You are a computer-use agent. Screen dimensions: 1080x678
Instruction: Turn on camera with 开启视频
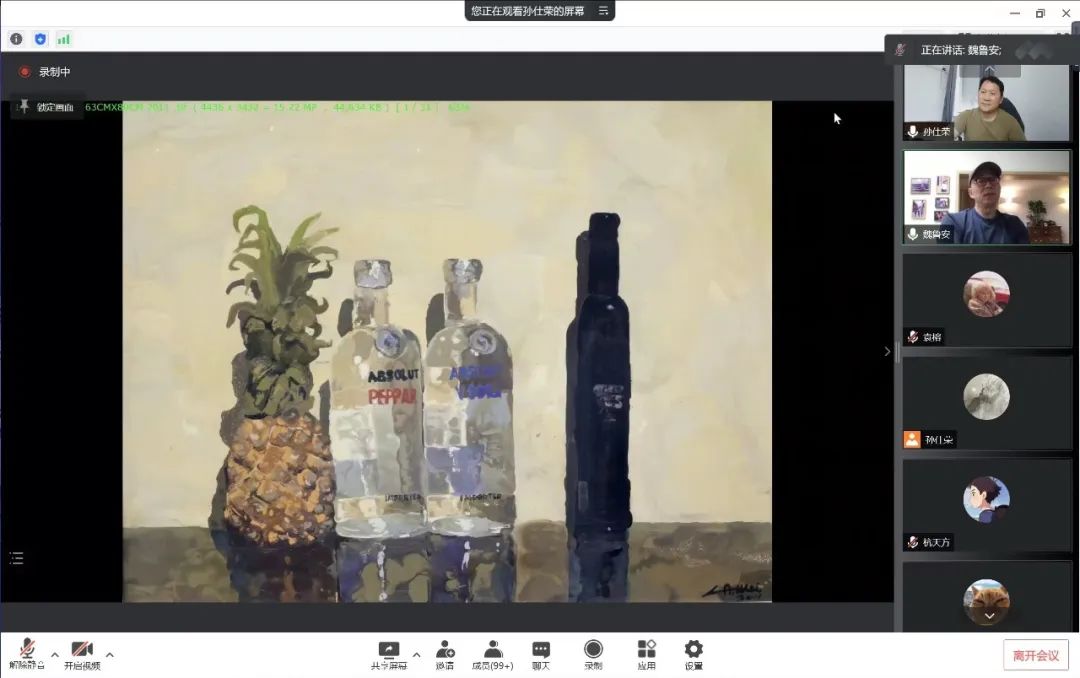tap(82, 653)
